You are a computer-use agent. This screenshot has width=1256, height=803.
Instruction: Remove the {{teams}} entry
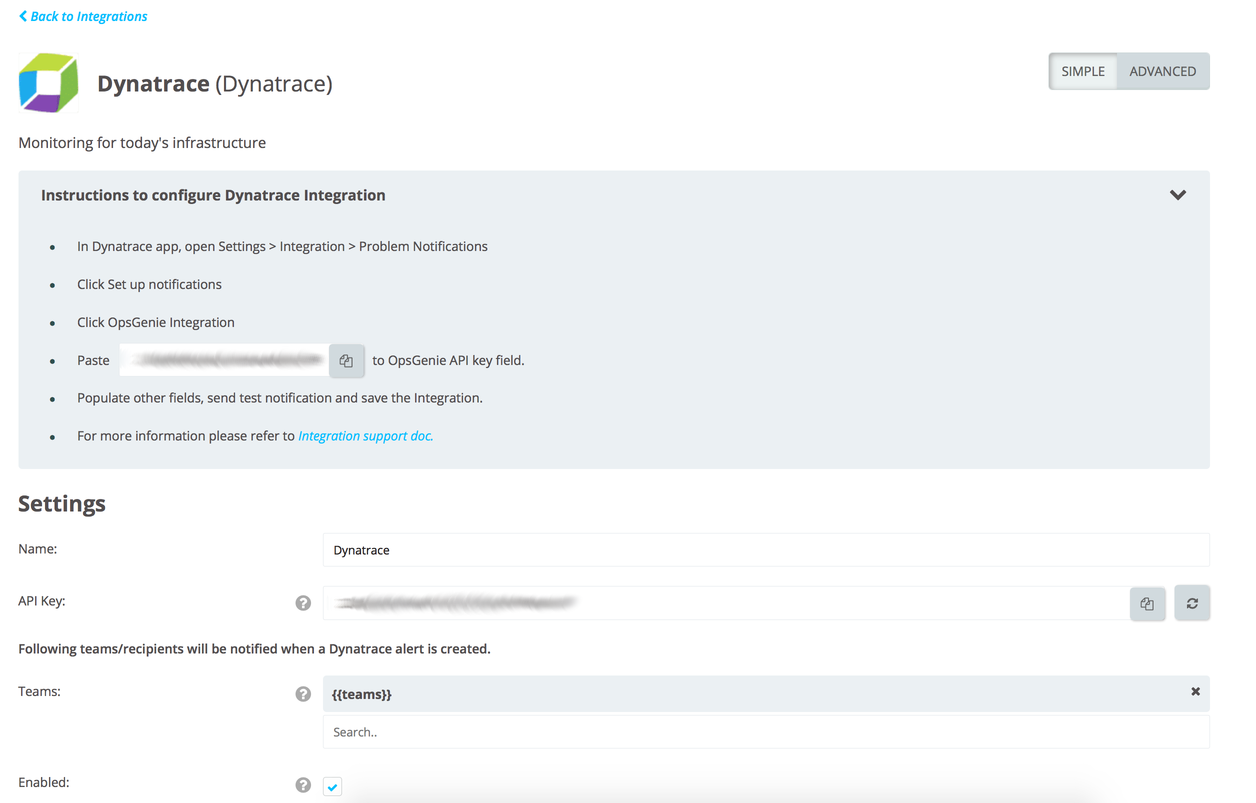[x=1195, y=692]
